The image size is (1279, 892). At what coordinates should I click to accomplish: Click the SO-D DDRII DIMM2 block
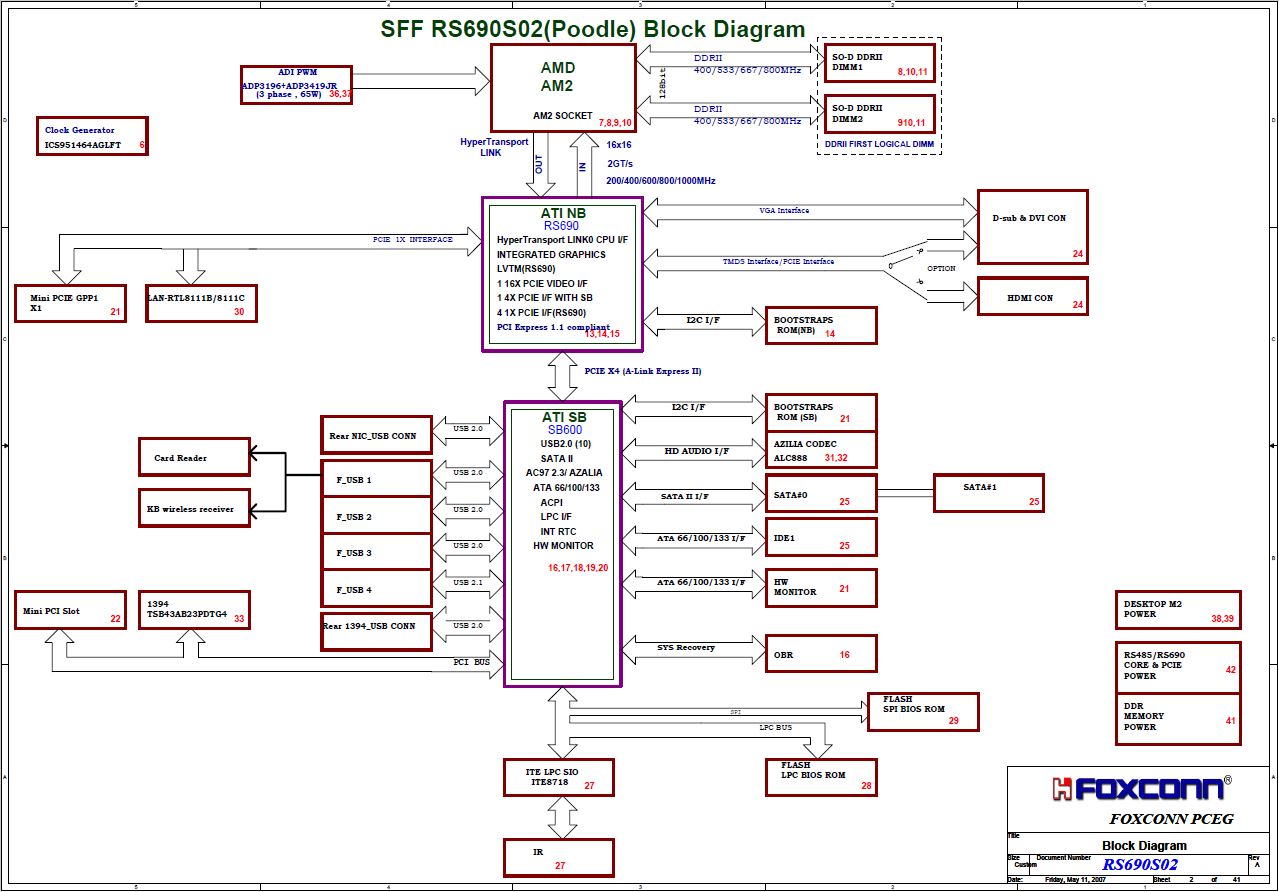(x=879, y=115)
